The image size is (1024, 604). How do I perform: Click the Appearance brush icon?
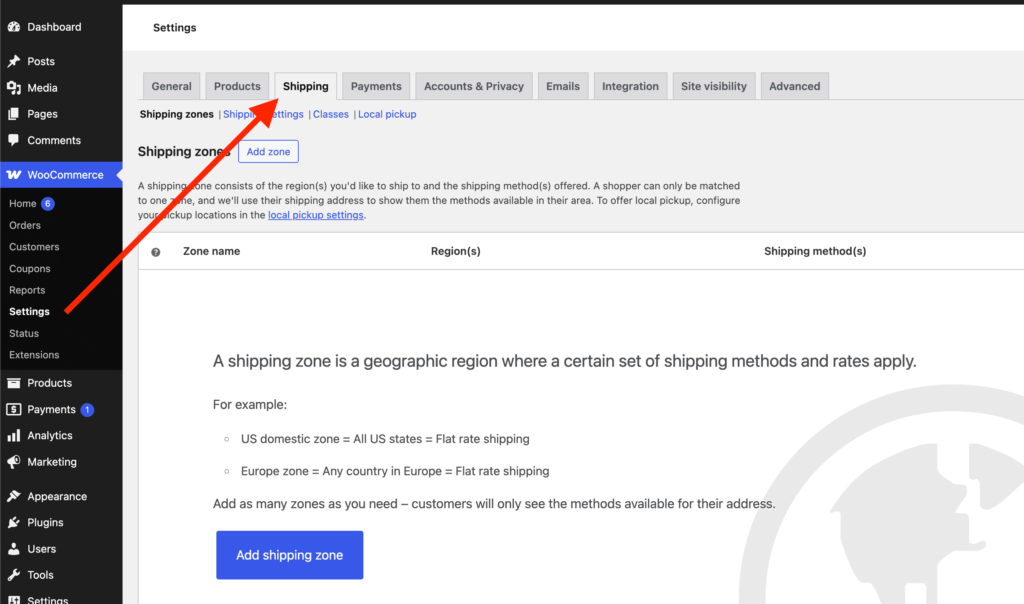[14, 496]
